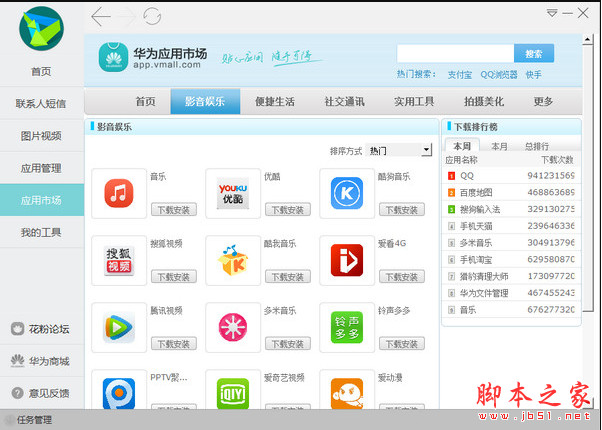Open the 铃声多多 app icon
Viewport: 602px width, 430px height.
click(347, 327)
